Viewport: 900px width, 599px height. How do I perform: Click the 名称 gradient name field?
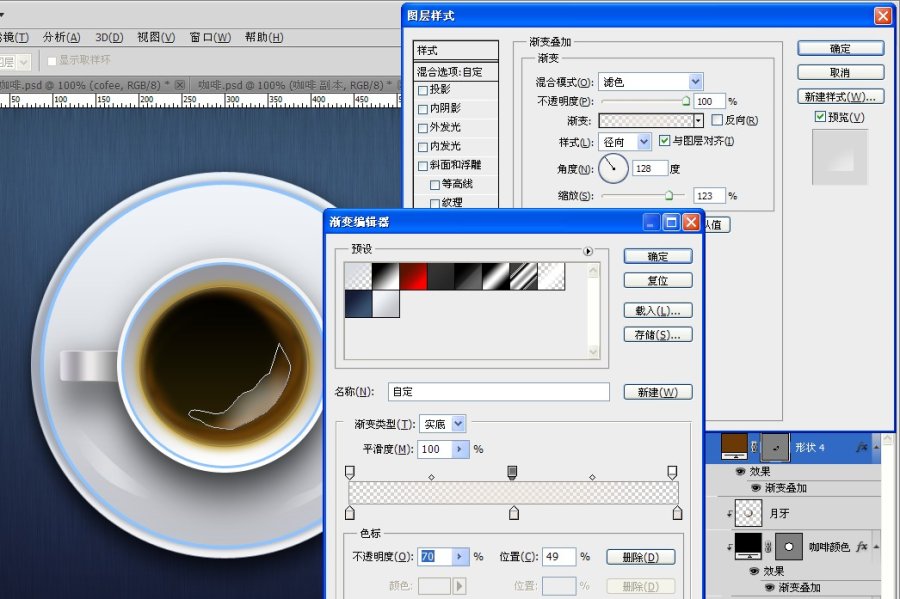tap(499, 392)
